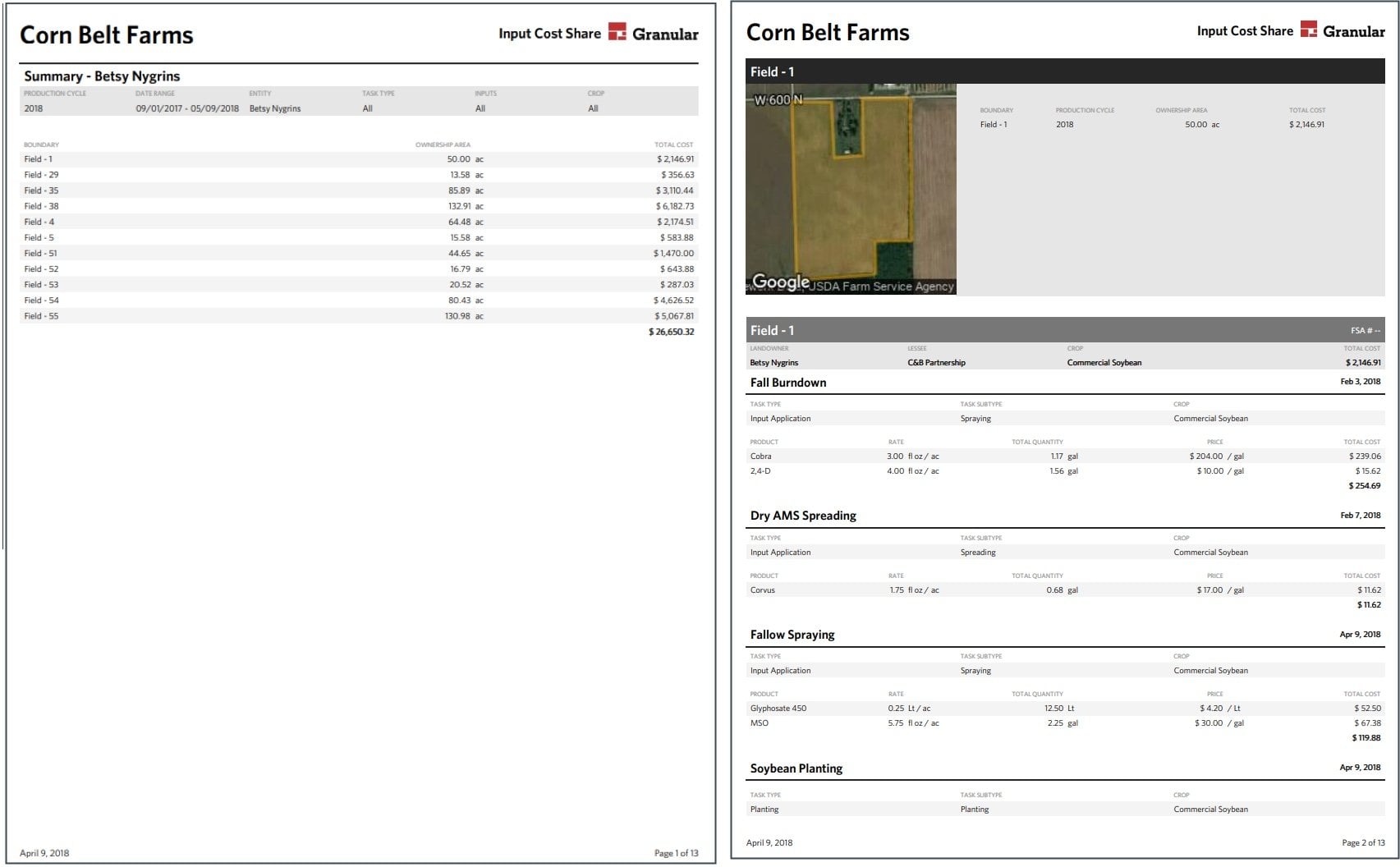The width and height of the screenshot is (1400, 867).
Task: Select the Cobra product row
Action: point(1065,456)
